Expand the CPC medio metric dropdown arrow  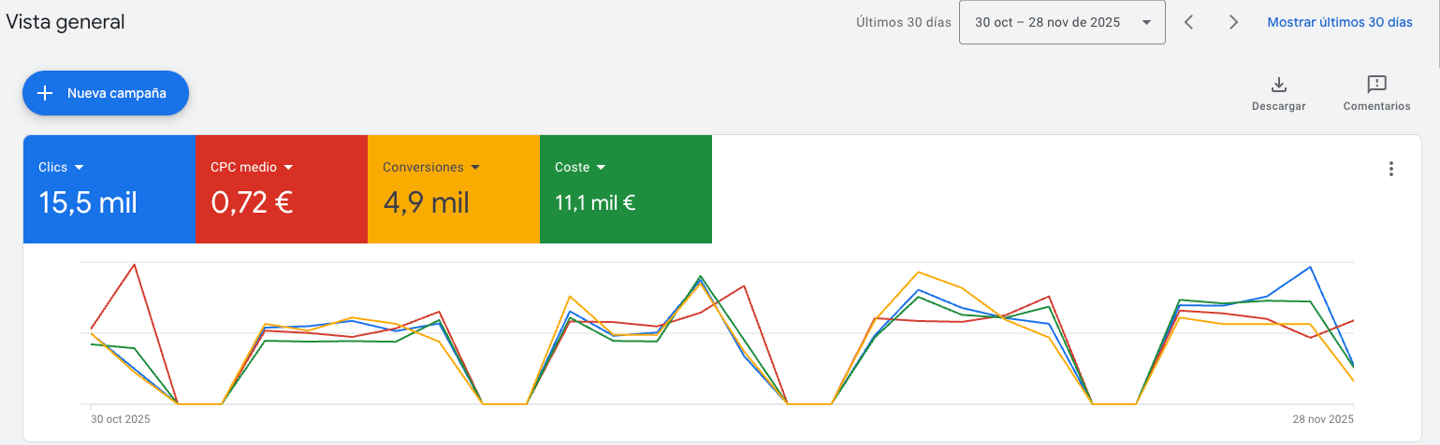coord(288,167)
